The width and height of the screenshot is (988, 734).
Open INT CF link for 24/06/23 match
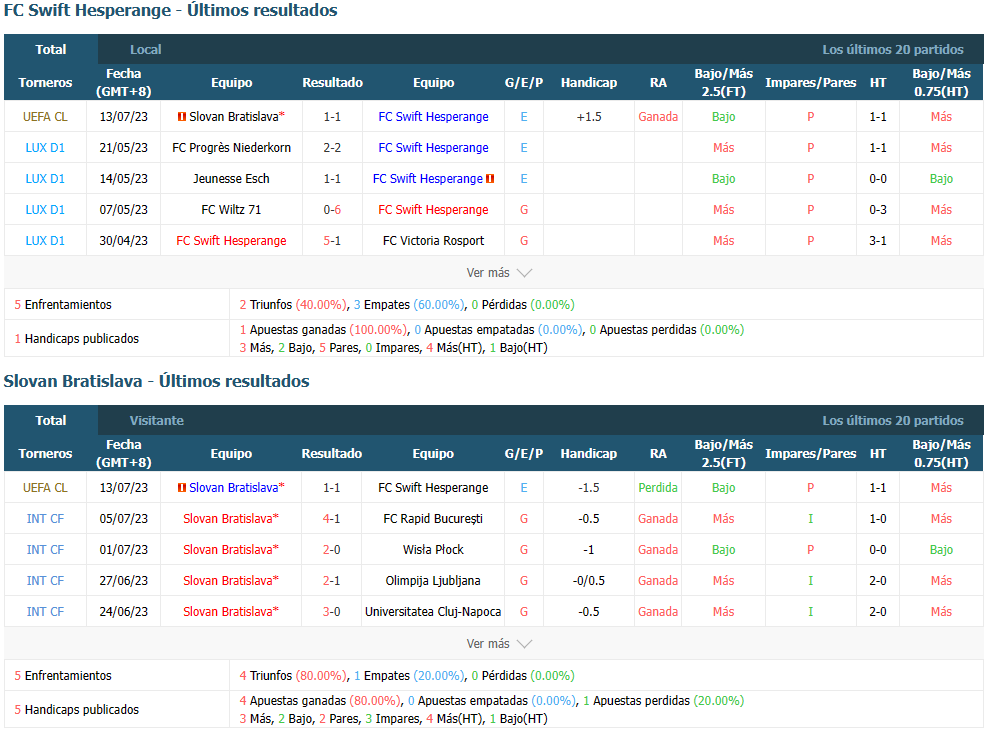tap(45, 611)
